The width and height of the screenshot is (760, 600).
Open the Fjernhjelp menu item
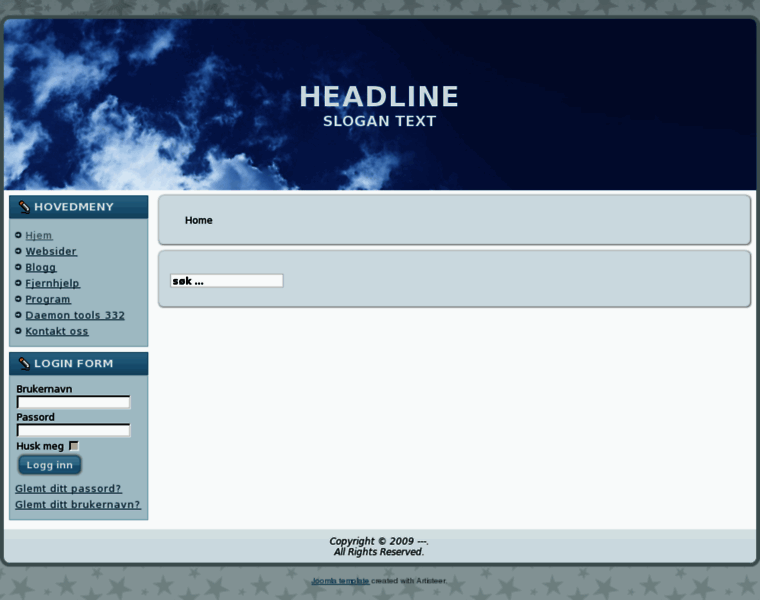click(x=52, y=284)
